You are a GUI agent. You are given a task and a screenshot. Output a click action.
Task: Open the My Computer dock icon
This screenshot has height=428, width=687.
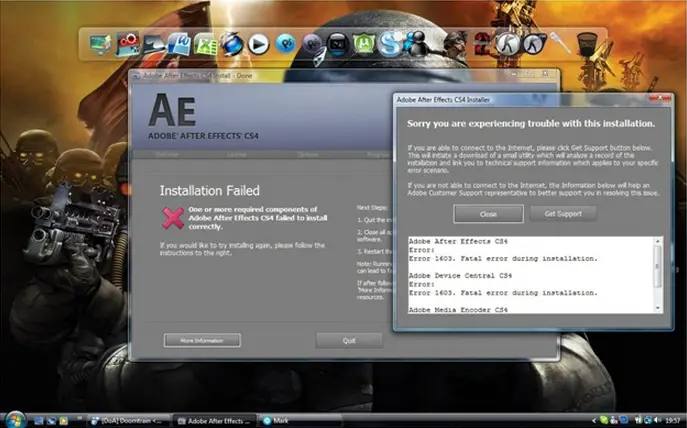point(101,45)
